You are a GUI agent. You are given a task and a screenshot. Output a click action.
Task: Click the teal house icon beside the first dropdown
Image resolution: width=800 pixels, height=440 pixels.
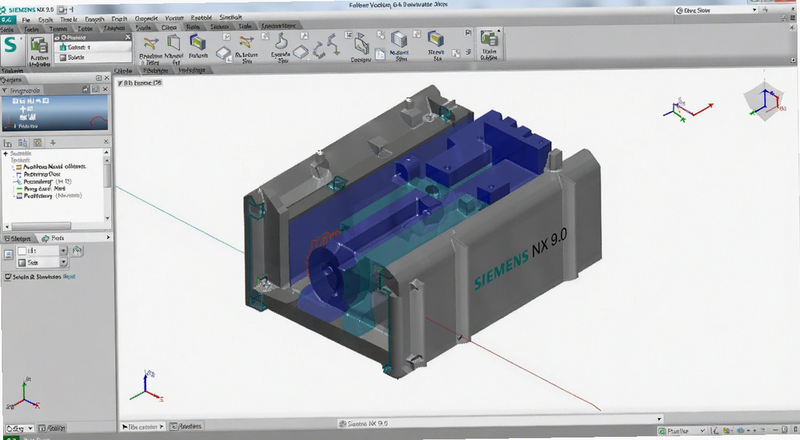click(x=77, y=250)
